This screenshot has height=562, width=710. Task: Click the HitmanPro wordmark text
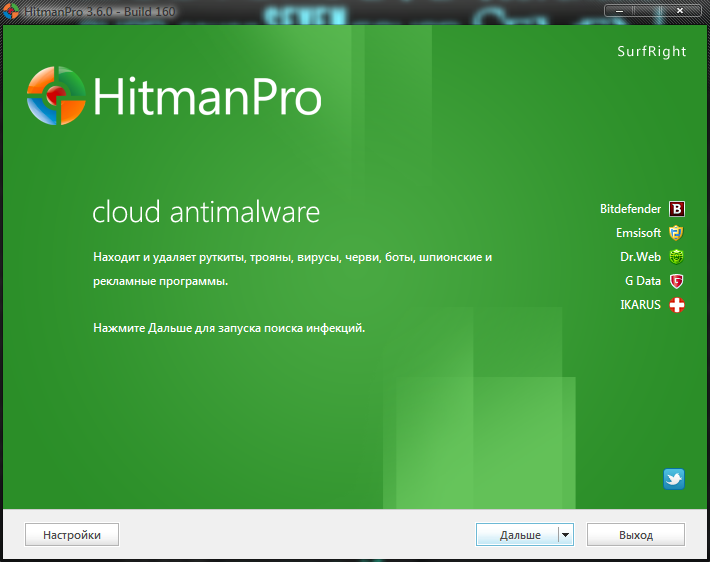point(207,96)
